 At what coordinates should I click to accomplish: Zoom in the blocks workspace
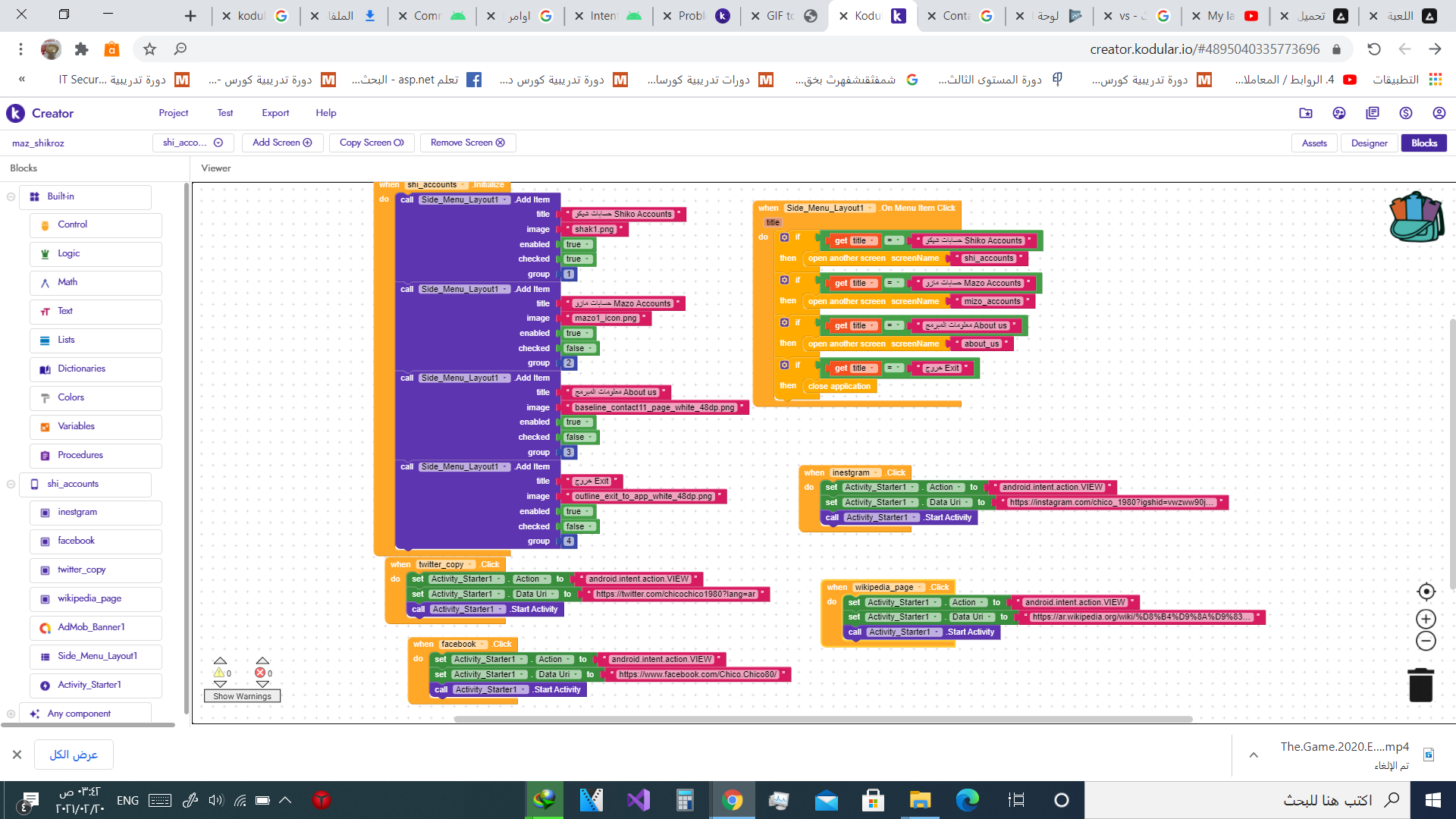click(1426, 619)
